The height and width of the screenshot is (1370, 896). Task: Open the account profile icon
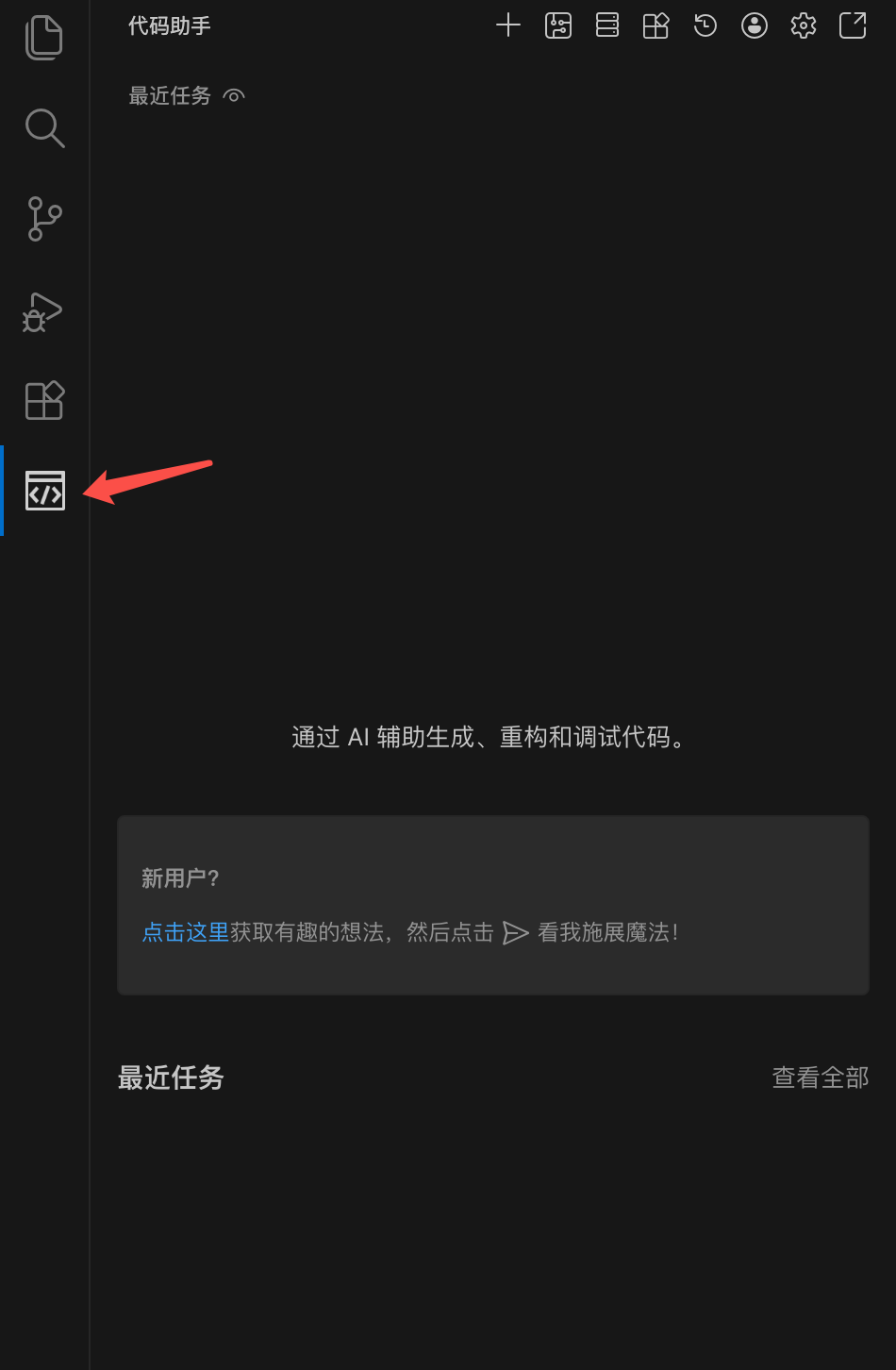point(755,25)
